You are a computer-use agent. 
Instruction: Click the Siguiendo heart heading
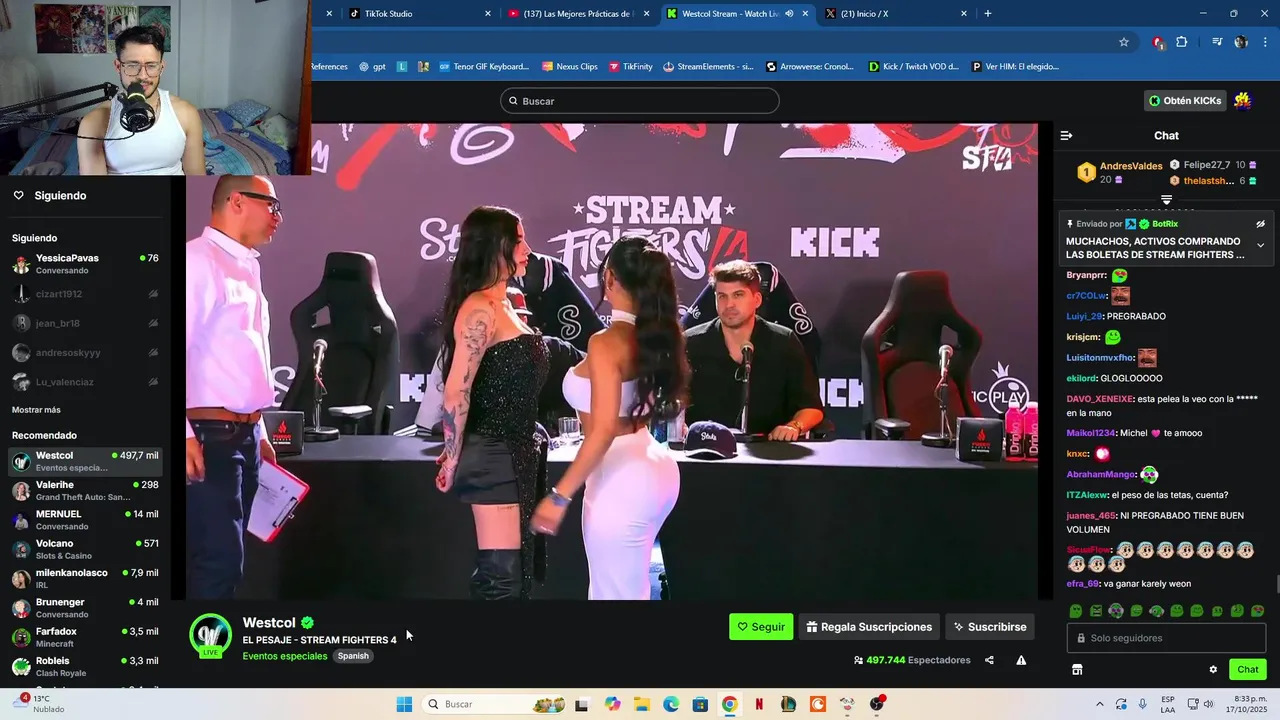click(x=50, y=195)
